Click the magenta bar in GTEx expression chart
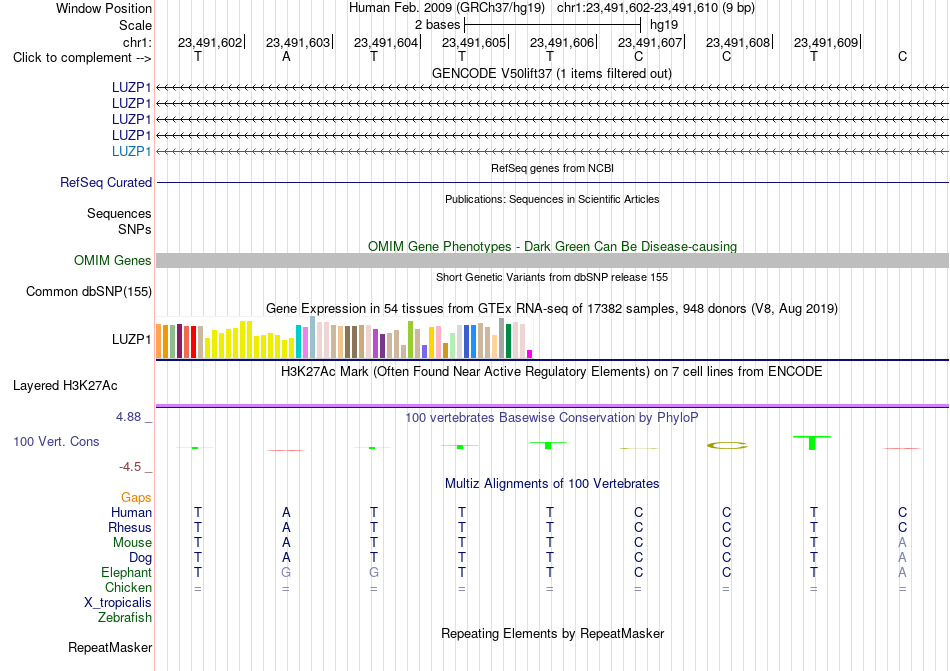 click(530, 354)
